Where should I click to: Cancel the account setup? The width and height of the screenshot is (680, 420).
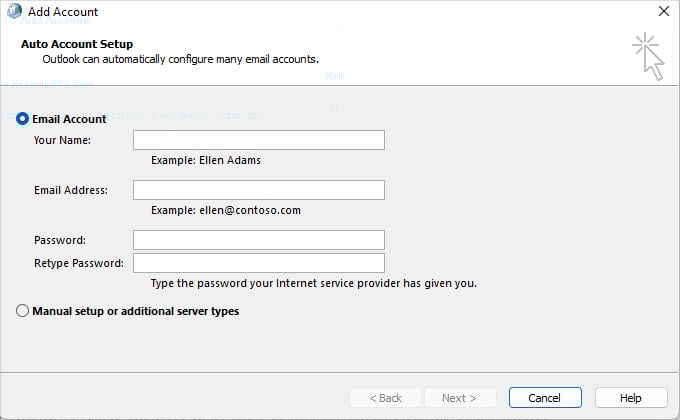(545, 398)
